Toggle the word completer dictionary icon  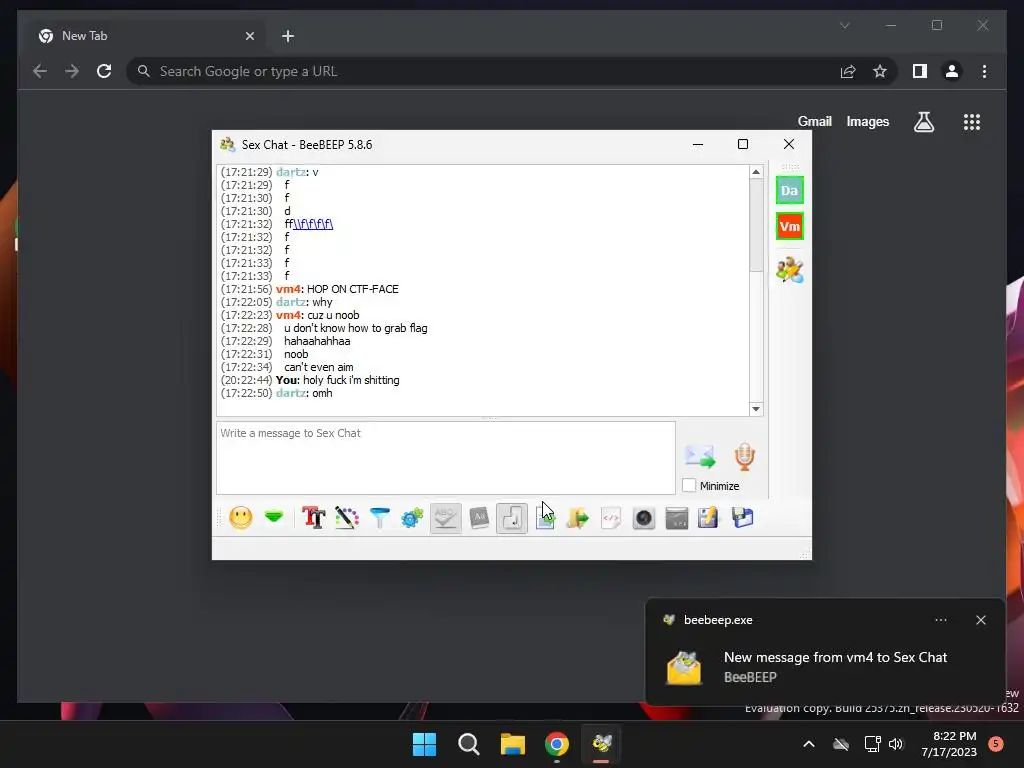[479, 518]
